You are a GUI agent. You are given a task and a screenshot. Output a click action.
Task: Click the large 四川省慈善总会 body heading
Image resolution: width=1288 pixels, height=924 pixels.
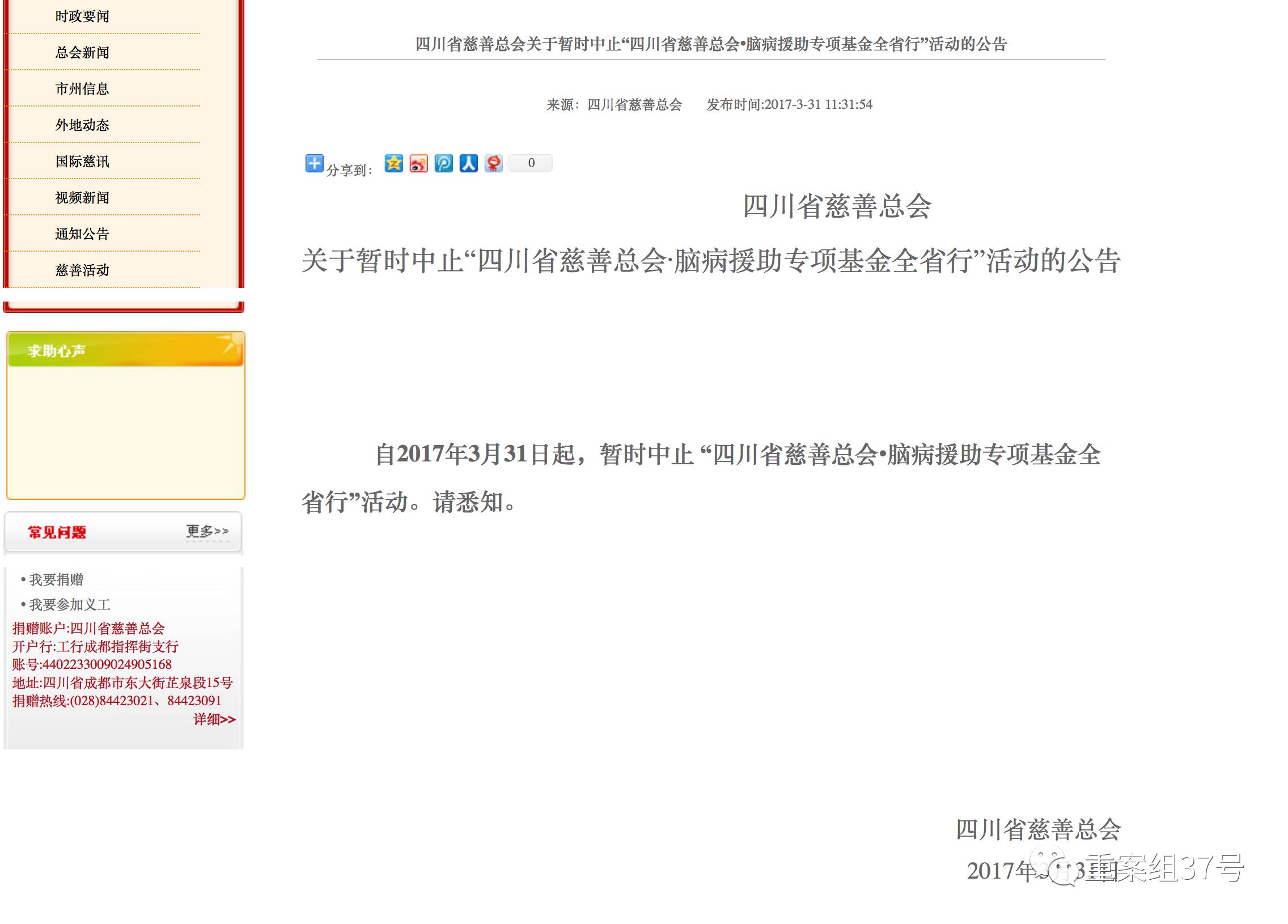coord(837,206)
